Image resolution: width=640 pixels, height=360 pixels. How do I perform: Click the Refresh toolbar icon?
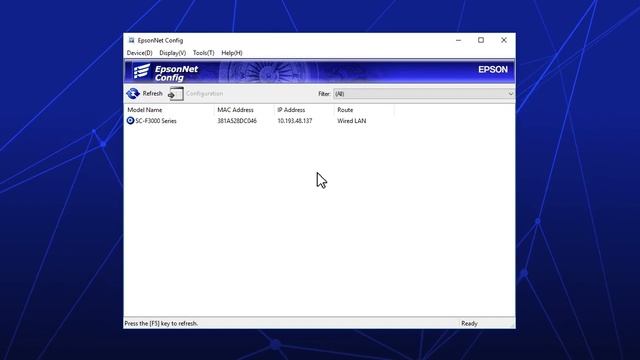tap(133, 93)
